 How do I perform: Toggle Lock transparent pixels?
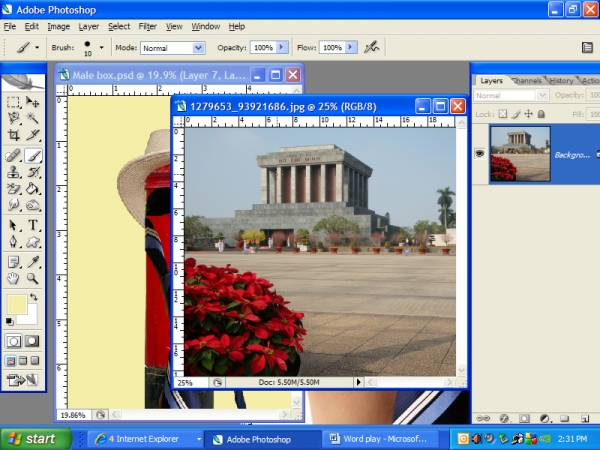coord(503,114)
